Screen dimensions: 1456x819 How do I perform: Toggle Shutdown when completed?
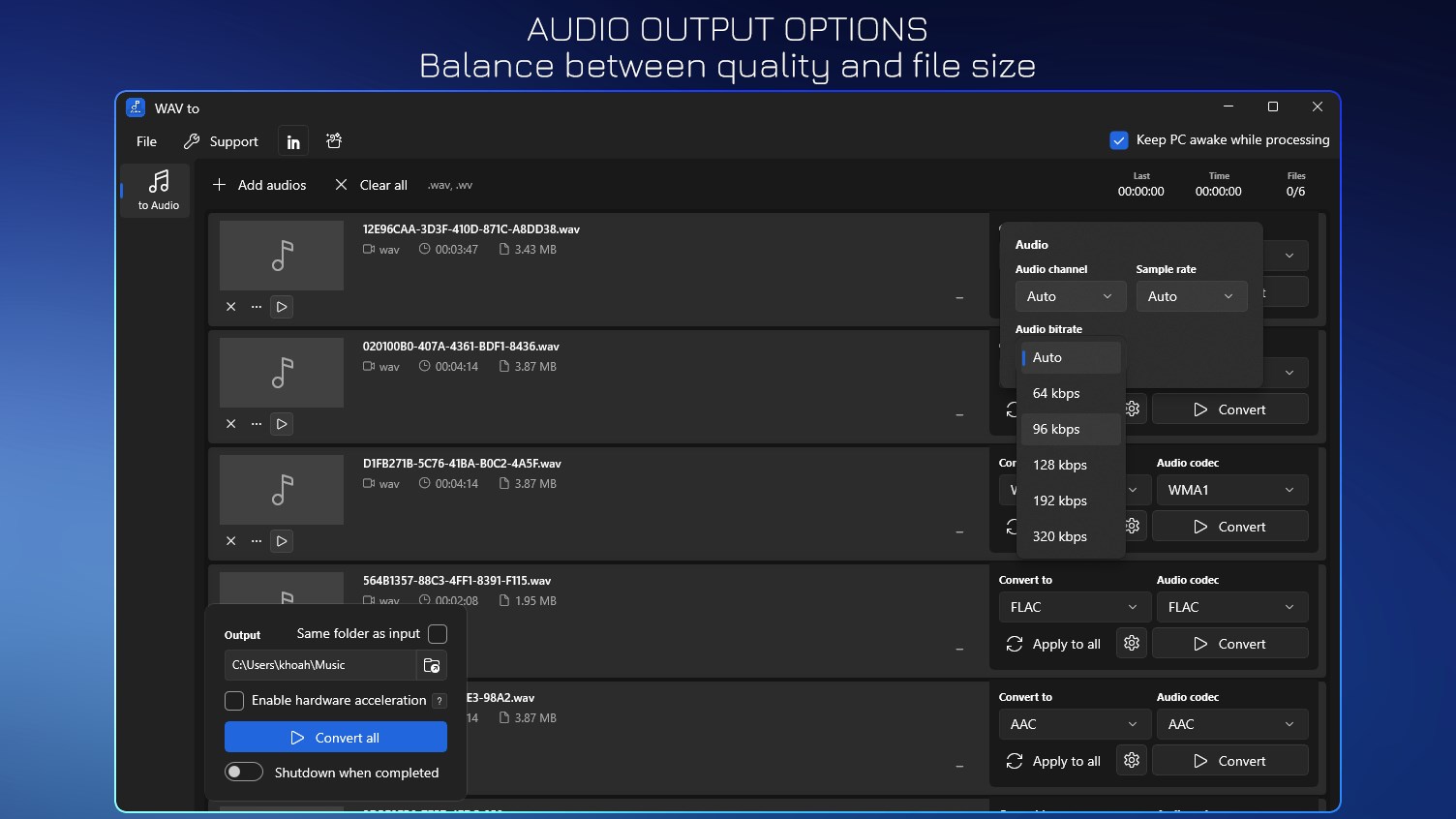coord(244,772)
